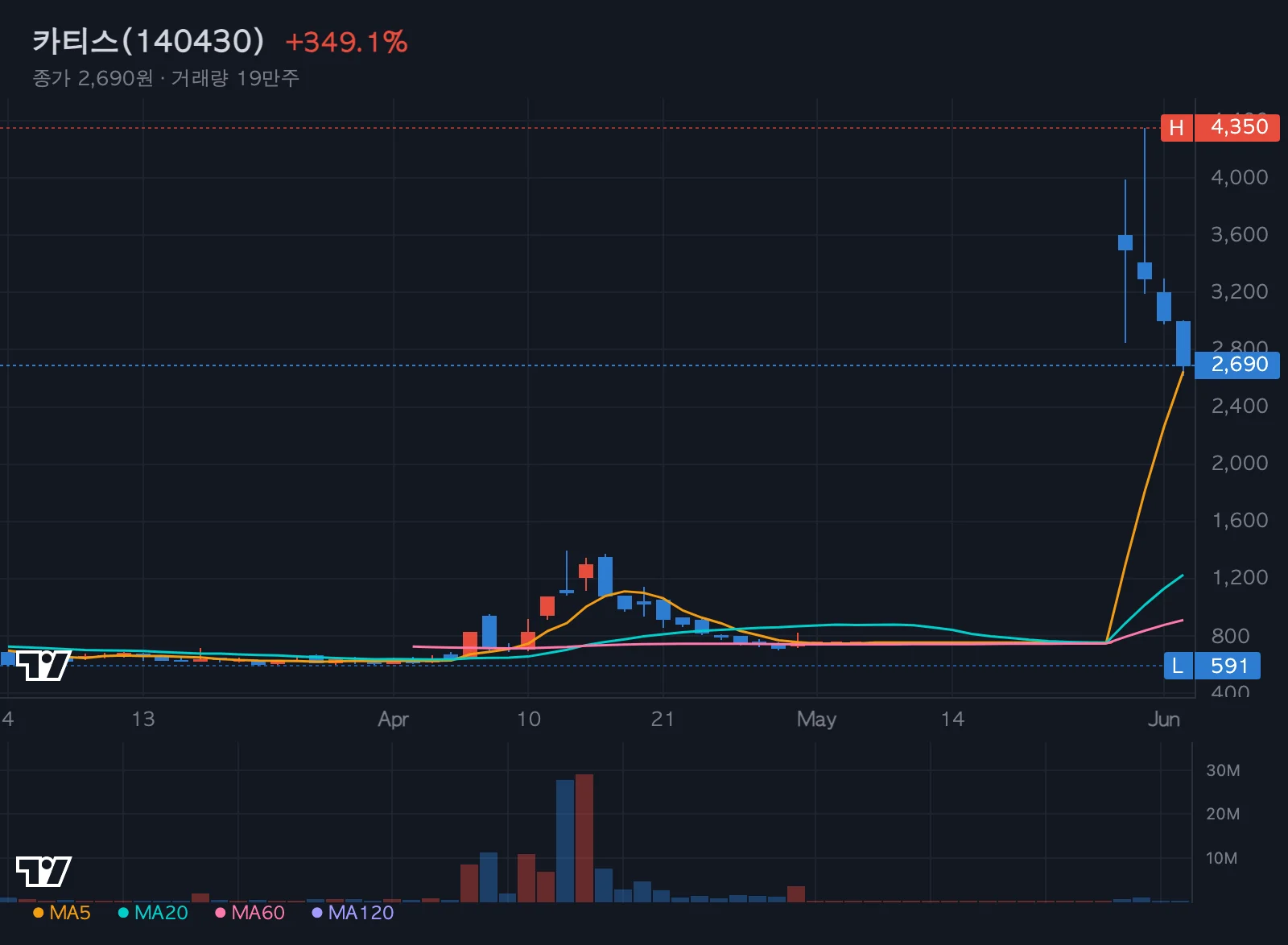This screenshot has width=1288, height=945.
Task: Click the May date label
Action: click(816, 719)
